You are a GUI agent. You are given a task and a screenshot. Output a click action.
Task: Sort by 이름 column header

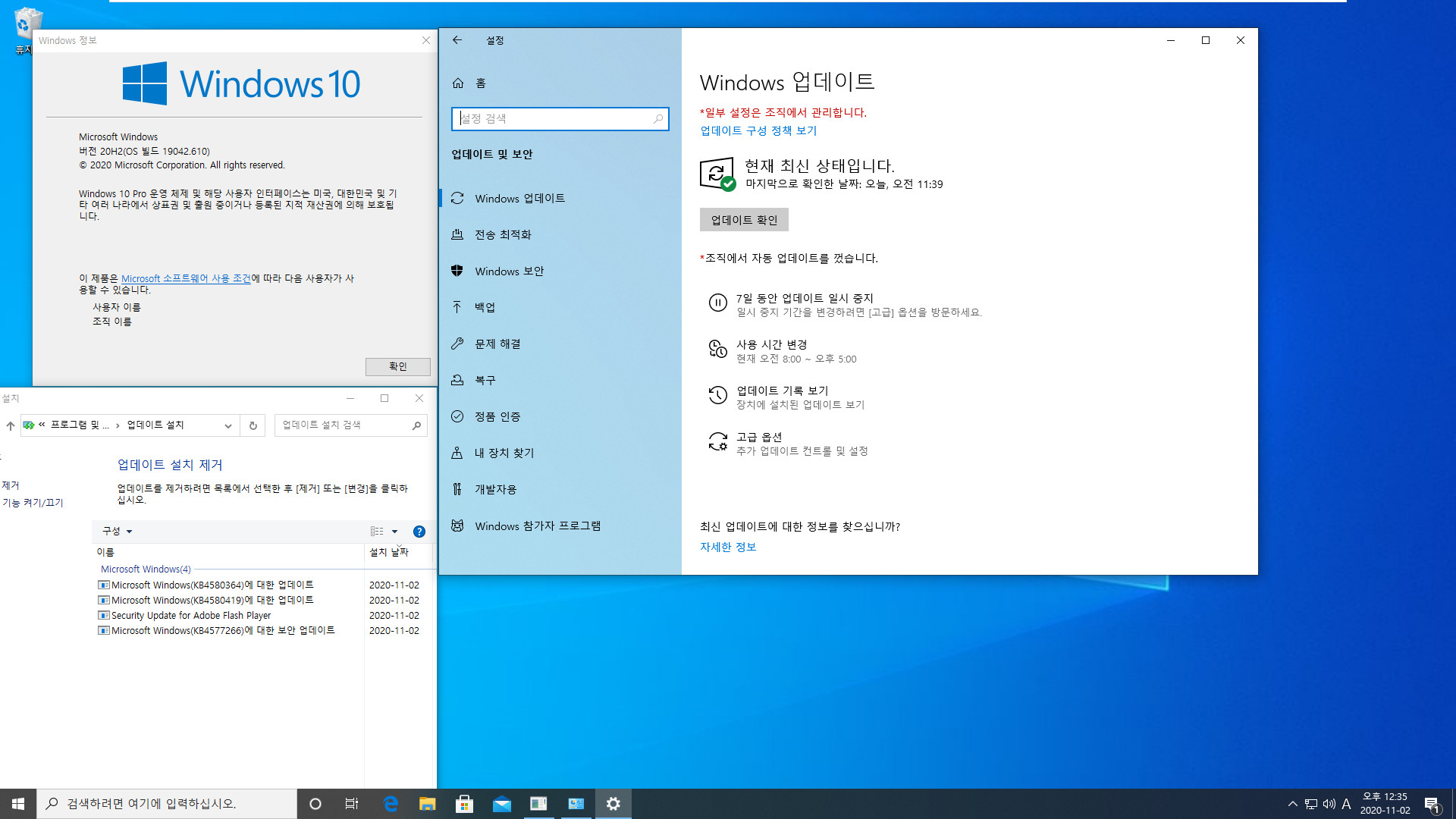227,552
